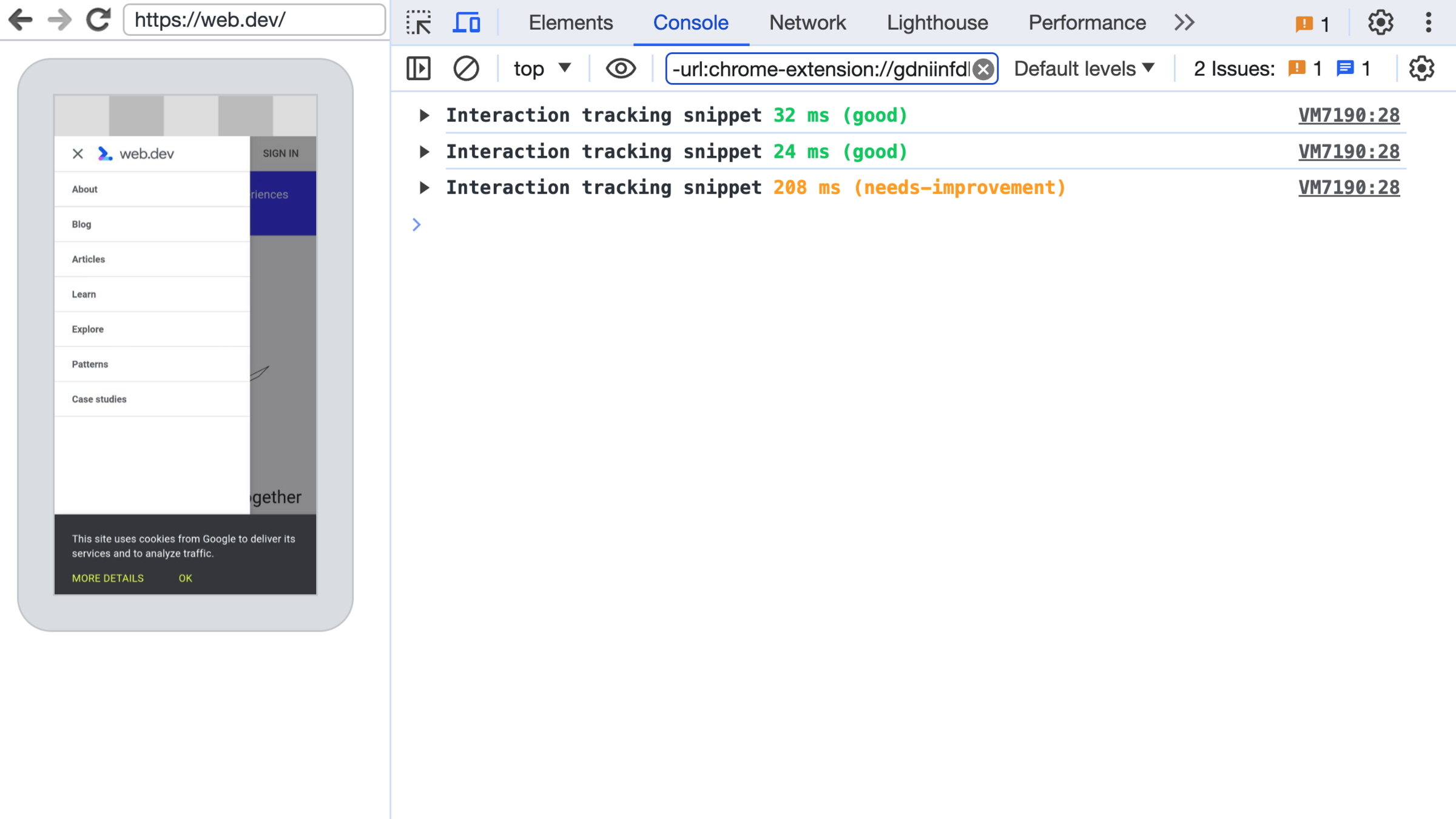Expand the 208 ms needs-improvement log entry
Viewport: 1456px width, 819px height.
424,188
